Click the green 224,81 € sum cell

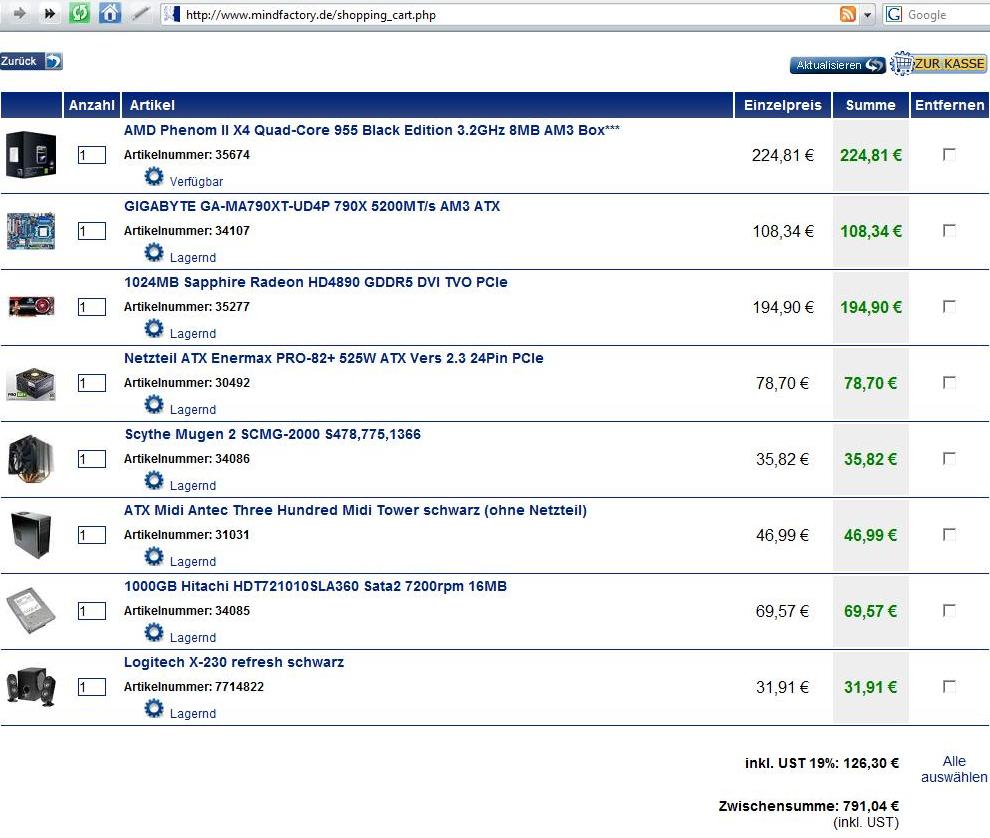pyautogui.click(x=871, y=155)
